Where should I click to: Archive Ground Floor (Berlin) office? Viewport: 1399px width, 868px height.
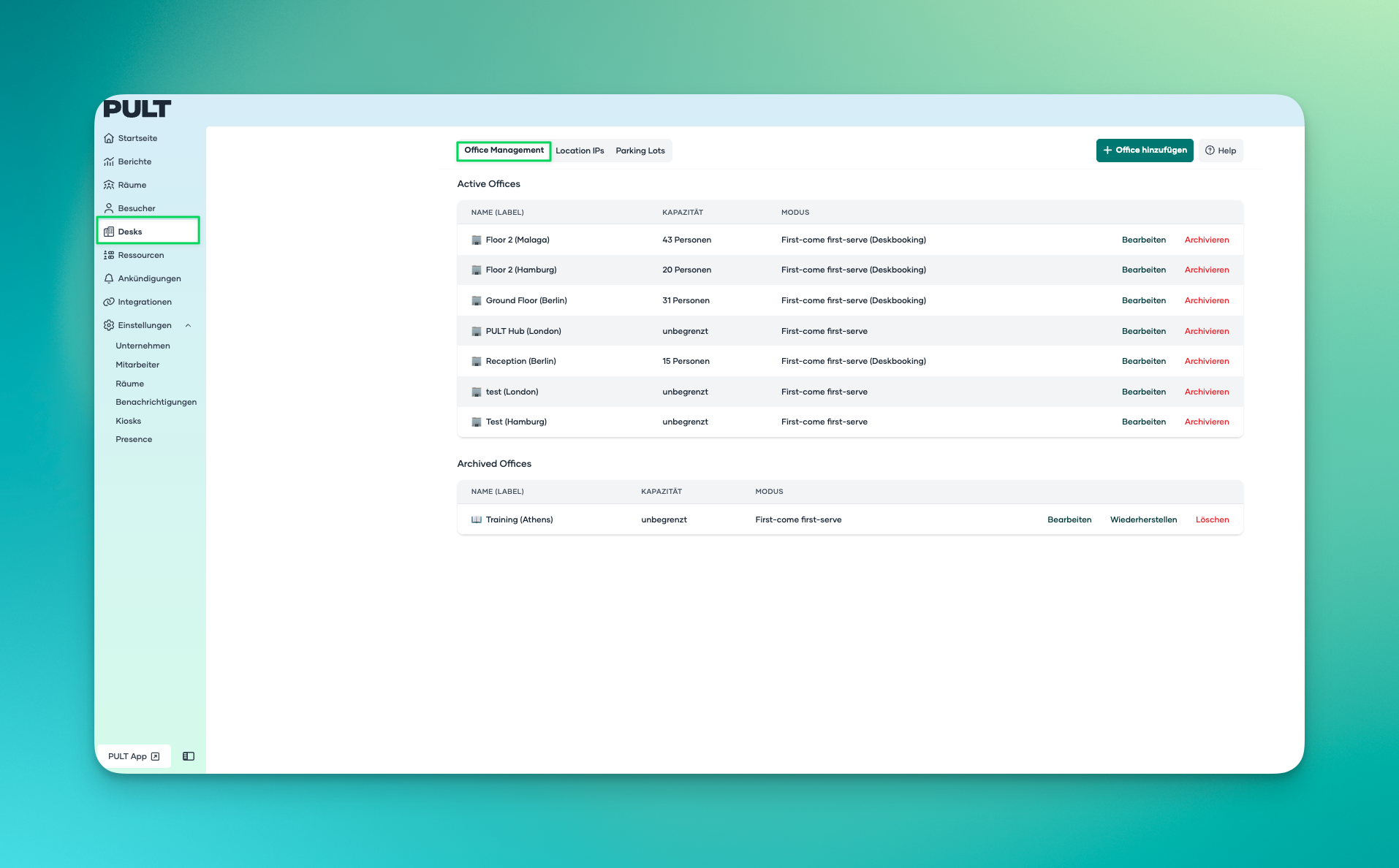click(1207, 300)
